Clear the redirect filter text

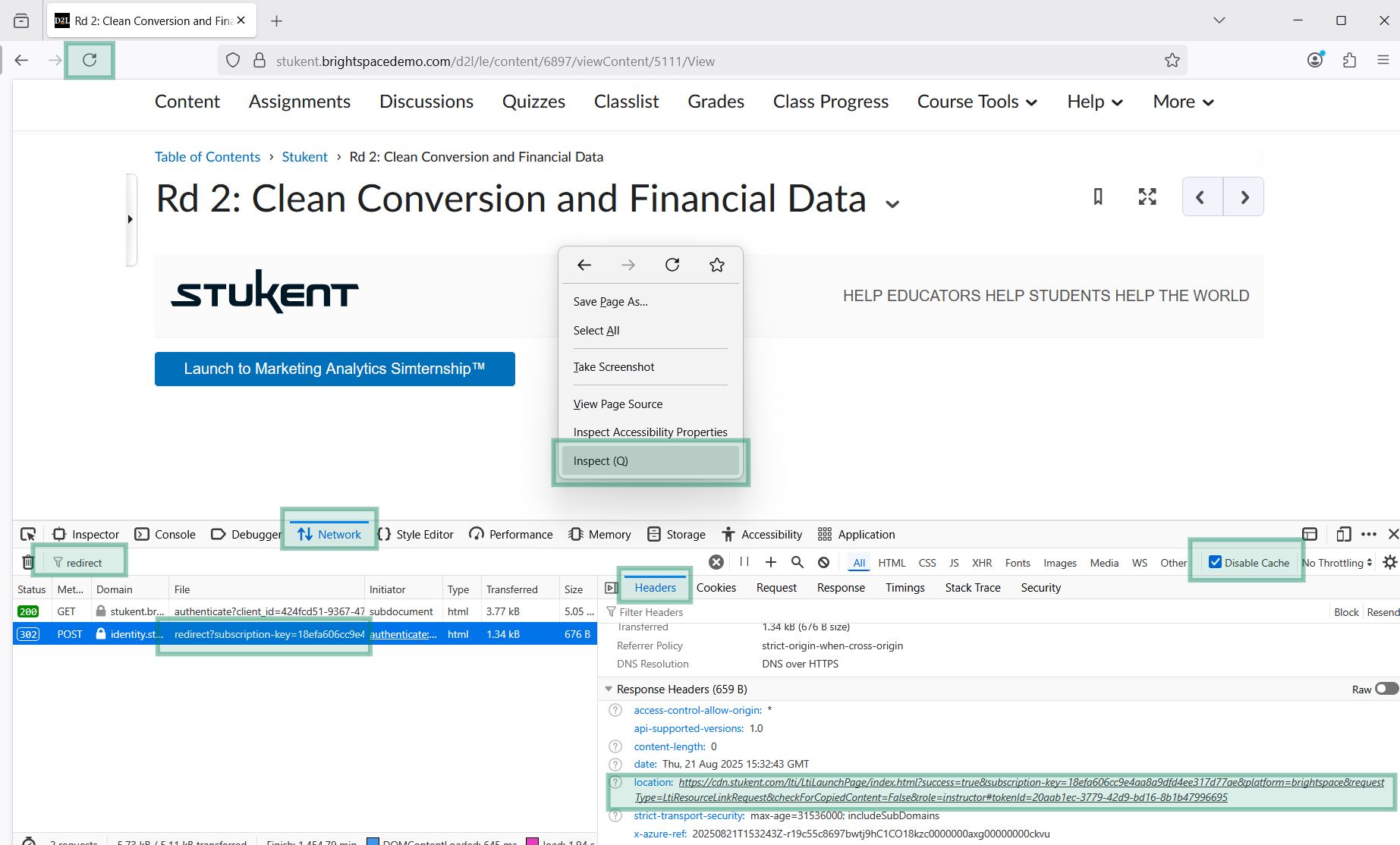(716, 562)
